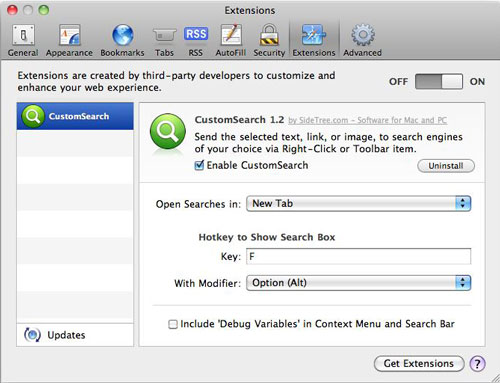This screenshot has height=383, width=500.
Task: Toggle the Extensions OFF/ON switch
Action: (439, 82)
